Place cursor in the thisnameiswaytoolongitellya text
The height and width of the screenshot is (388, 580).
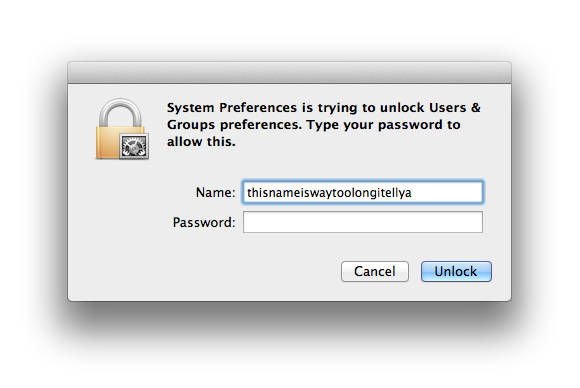tap(329, 193)
